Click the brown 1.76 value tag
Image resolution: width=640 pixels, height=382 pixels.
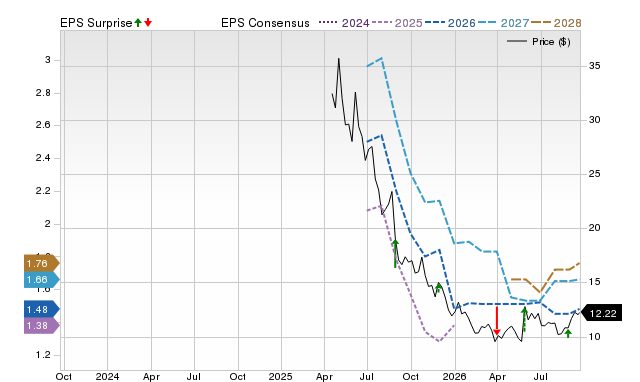click(x=41, y=263)
